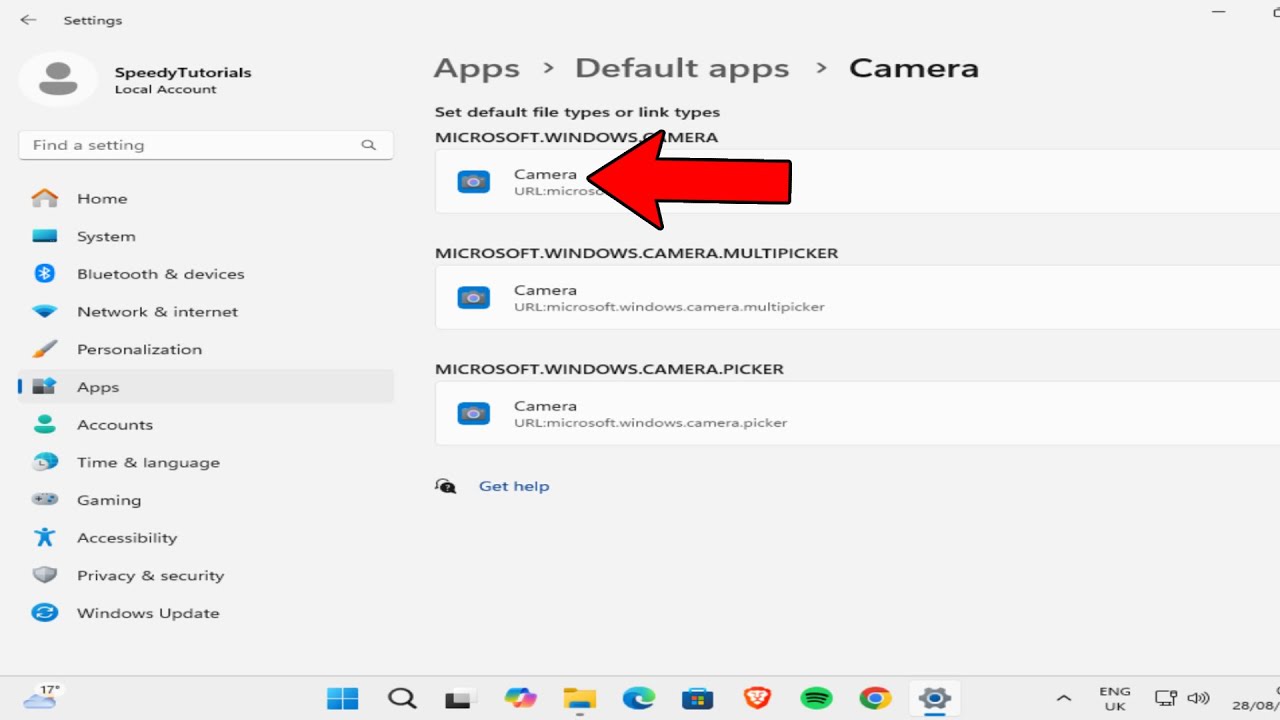Open taskbar Search

click(x=402, y=698)
